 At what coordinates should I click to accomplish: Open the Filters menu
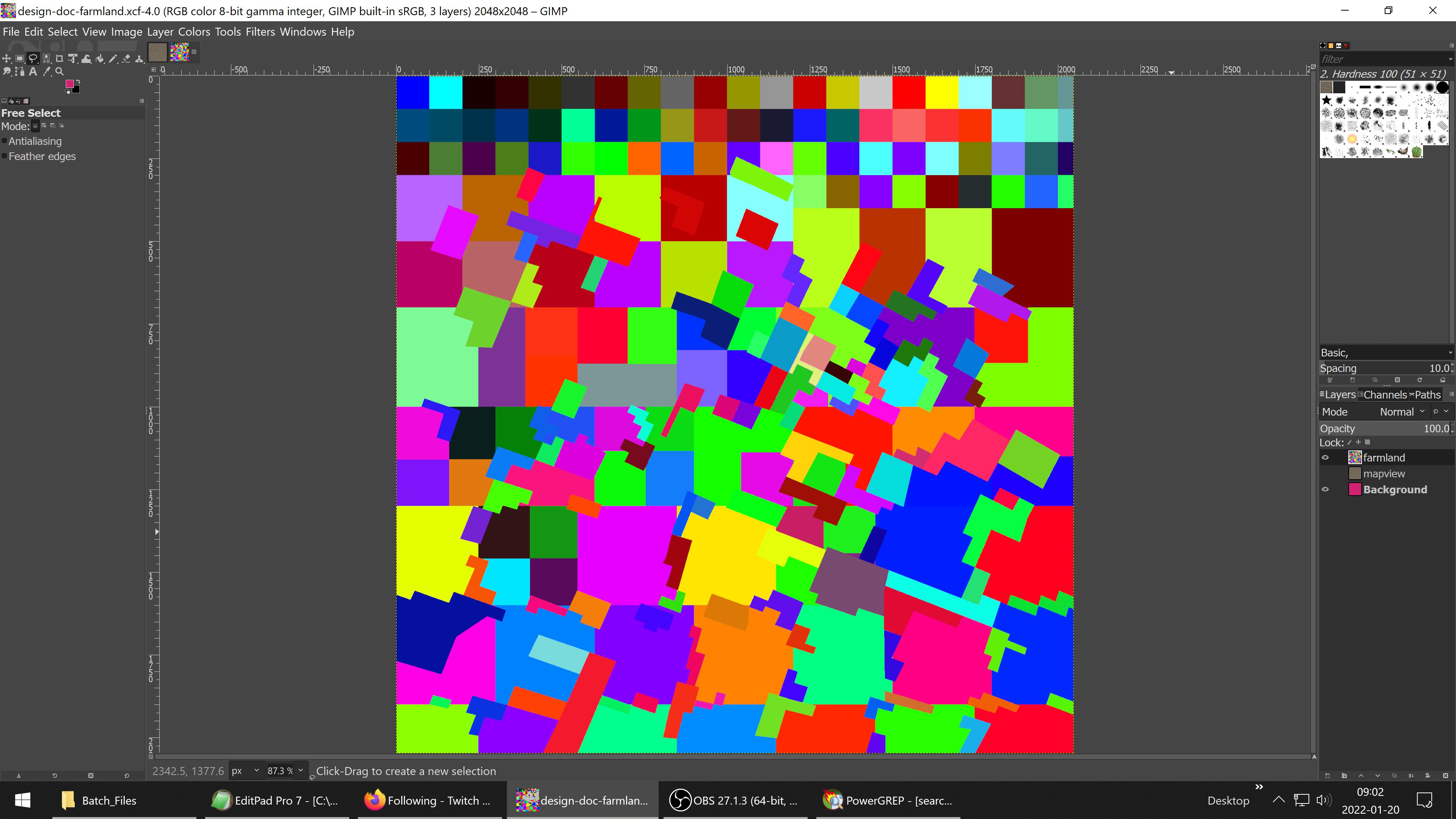tap(260, 32)
